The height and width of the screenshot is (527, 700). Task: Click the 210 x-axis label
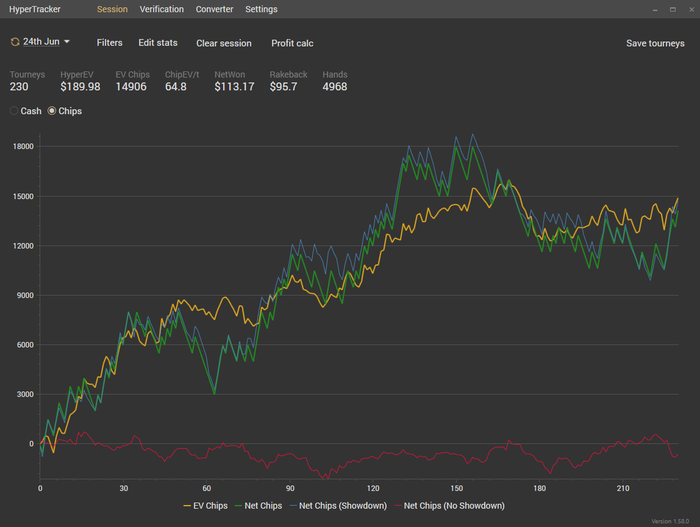[x=623, y=488]
